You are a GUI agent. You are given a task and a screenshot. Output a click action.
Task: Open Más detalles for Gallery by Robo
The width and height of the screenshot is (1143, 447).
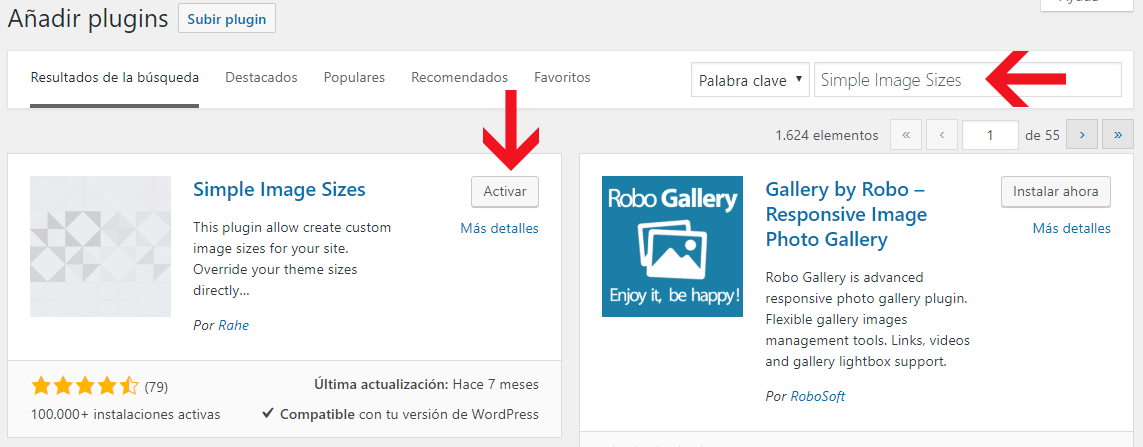point(1072,228)
